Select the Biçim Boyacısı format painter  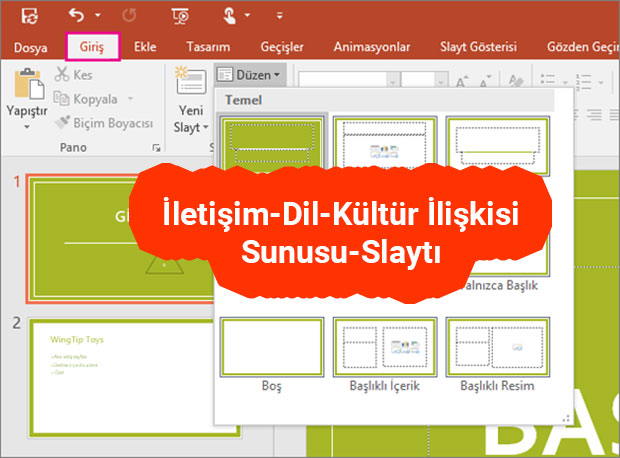pyautogui.click(x=63, y=122)
